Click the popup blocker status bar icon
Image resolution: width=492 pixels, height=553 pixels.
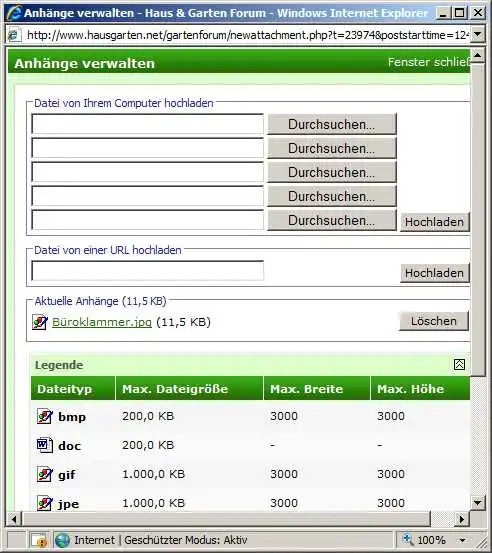(x=39, y=540)
